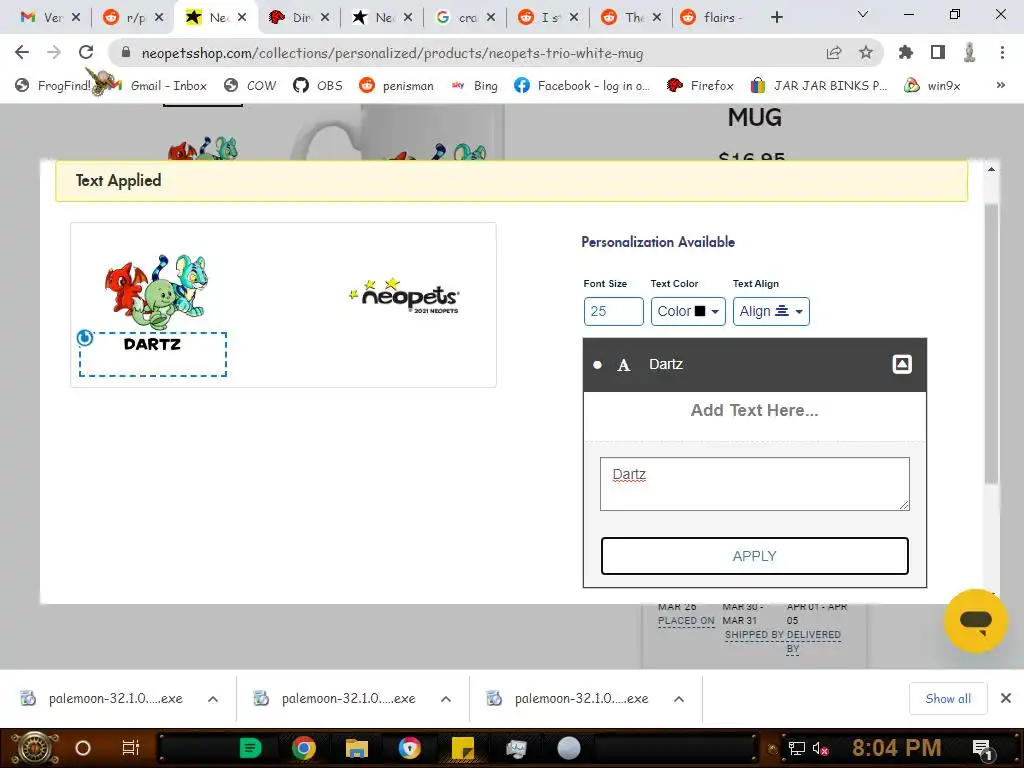1024x768 pixels.
Task: Open third palemoon-32.1.0 download options chevron
Action: pyautogui.click(x=679, y=699)
